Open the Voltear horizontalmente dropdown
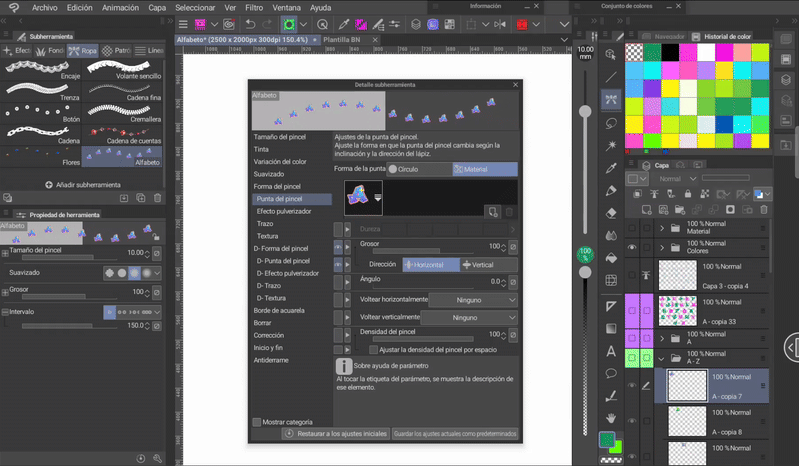The height and width of the screenshot is (466, 799). pyautogui.click(x=471, y=299)
